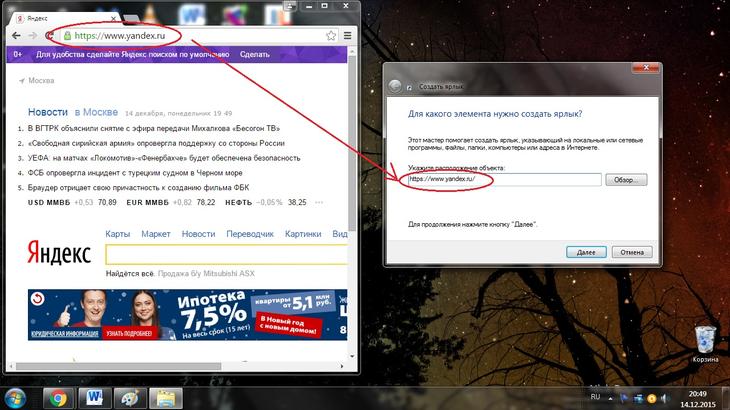The height and width of the screenshot is (410, 730).
Task: Click УЗНАТЬ ПОДРОБНЕЕ on the banner
Action: coord(129,333)
